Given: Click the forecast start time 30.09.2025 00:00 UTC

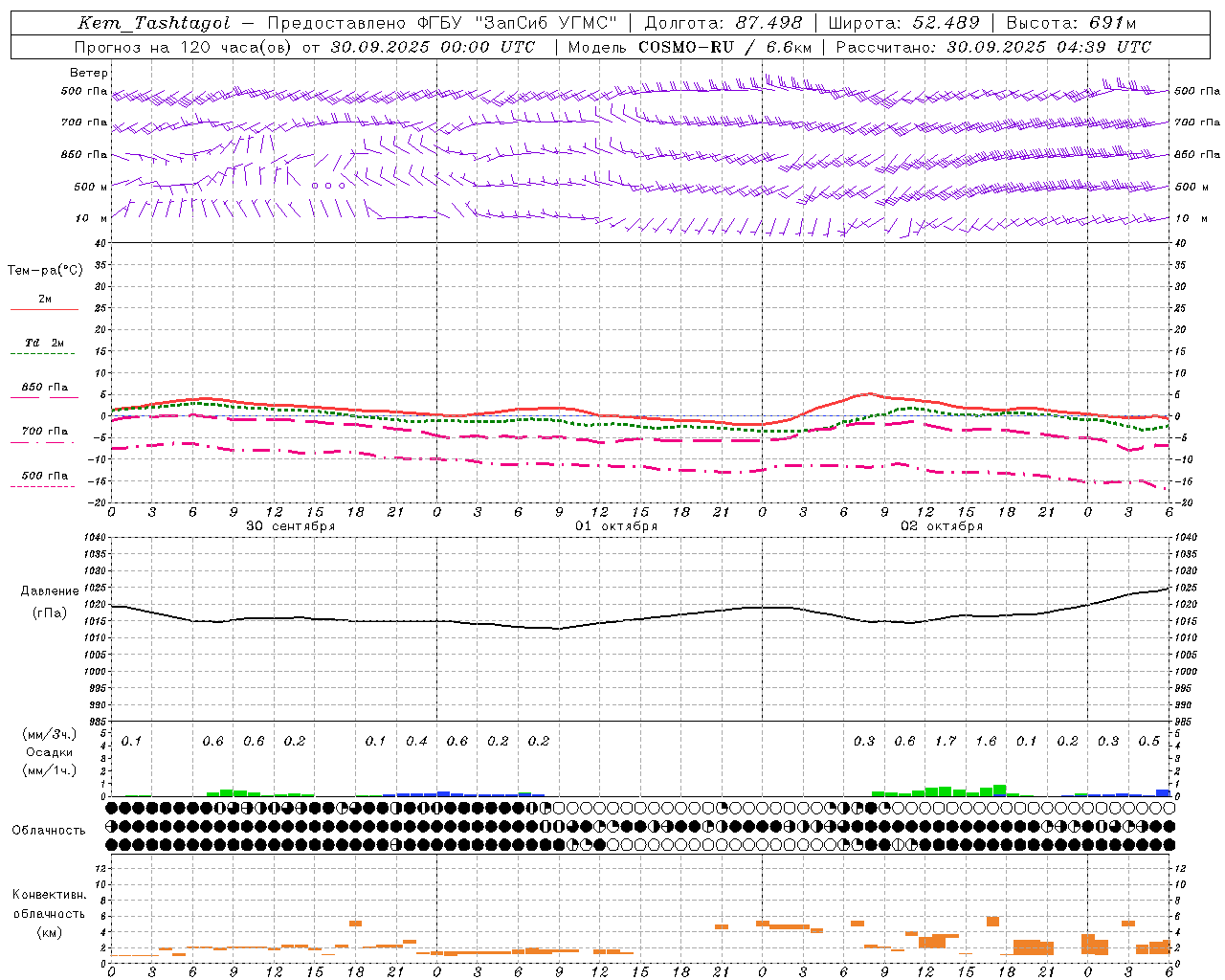Looking at the screenshot, I should (x=434, y=46).
